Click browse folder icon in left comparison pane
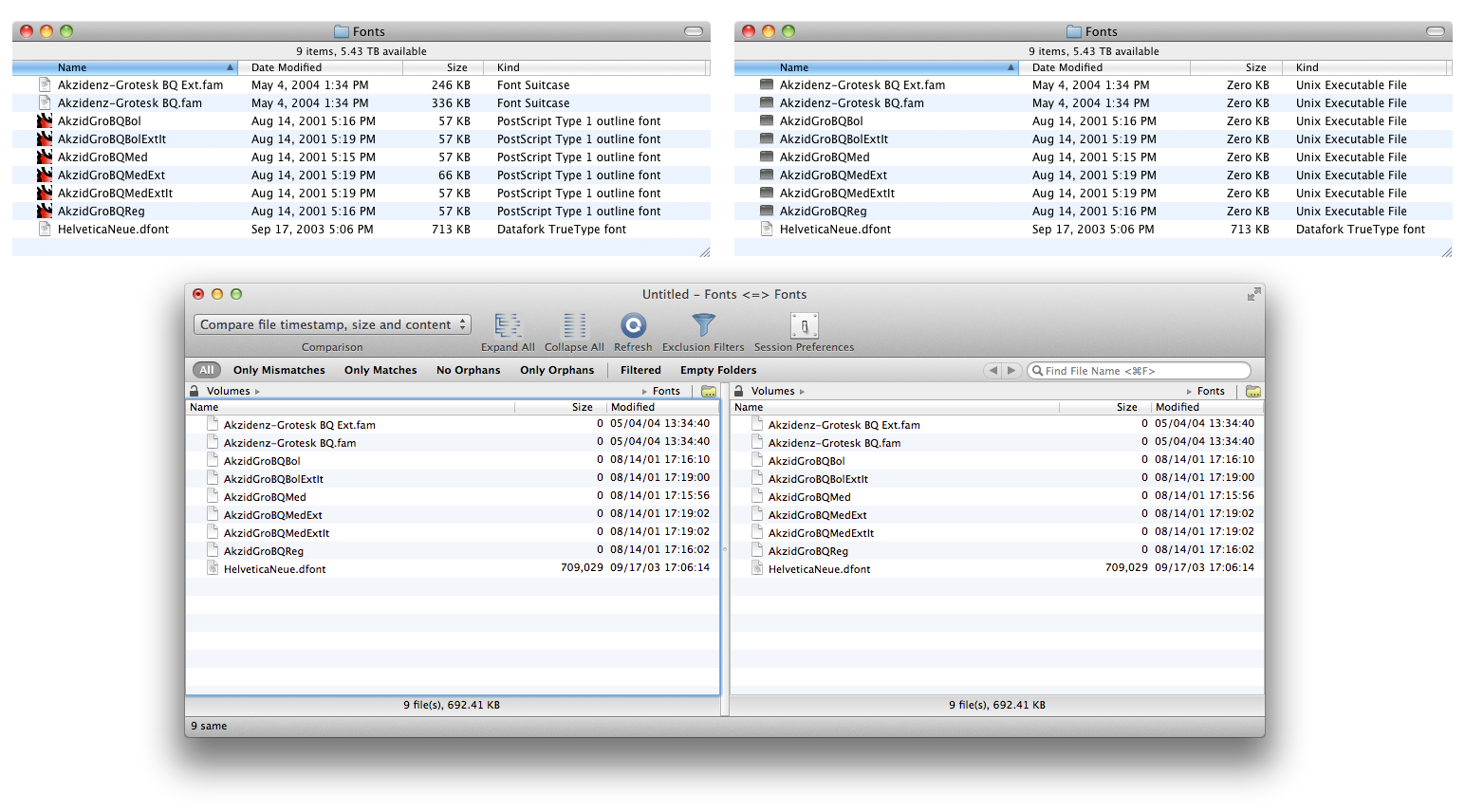Viewport: 1465px width, 812px height. tap(709, 391)
